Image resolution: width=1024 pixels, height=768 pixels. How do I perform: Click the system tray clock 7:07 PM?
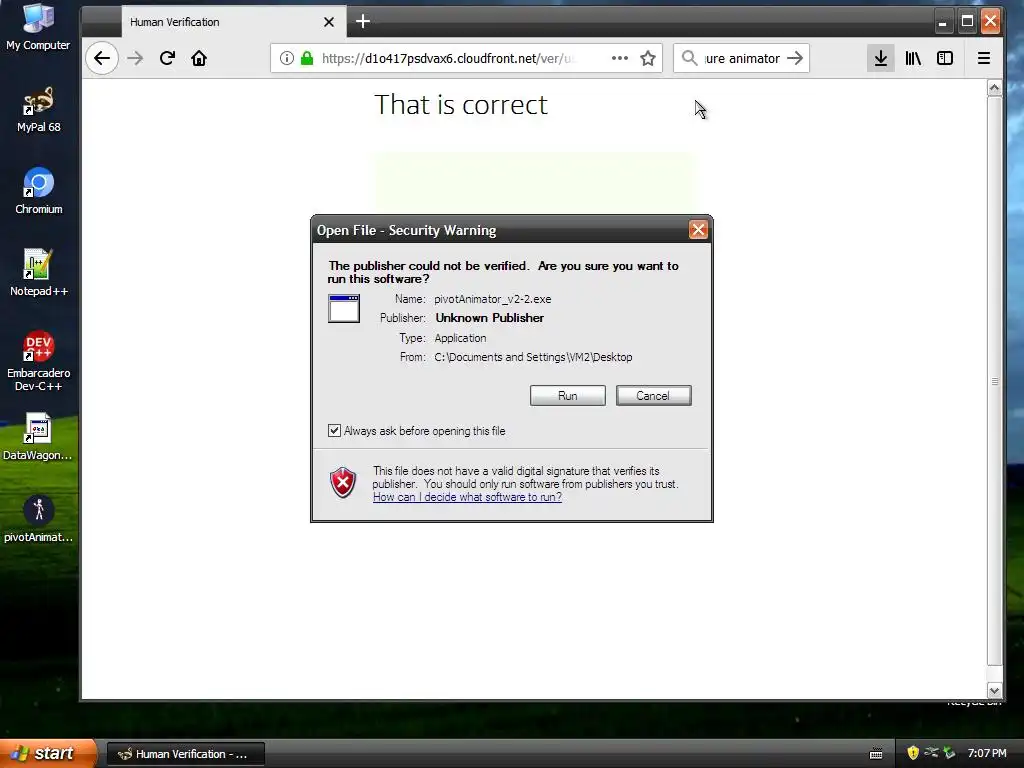click(x=987, y=754)
